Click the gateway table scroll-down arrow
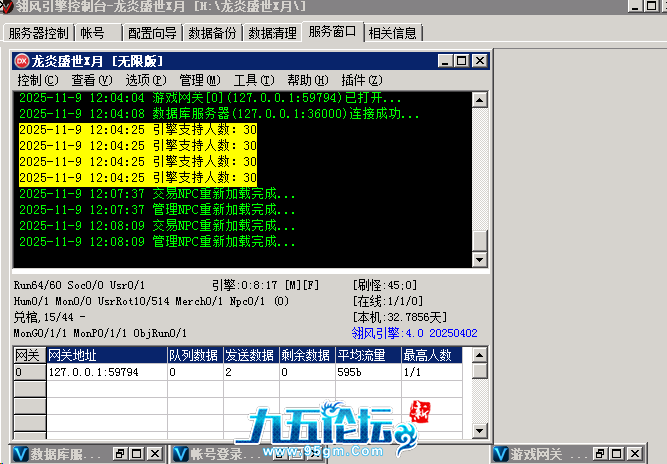 pyautogui.click(x=479, y=431)
